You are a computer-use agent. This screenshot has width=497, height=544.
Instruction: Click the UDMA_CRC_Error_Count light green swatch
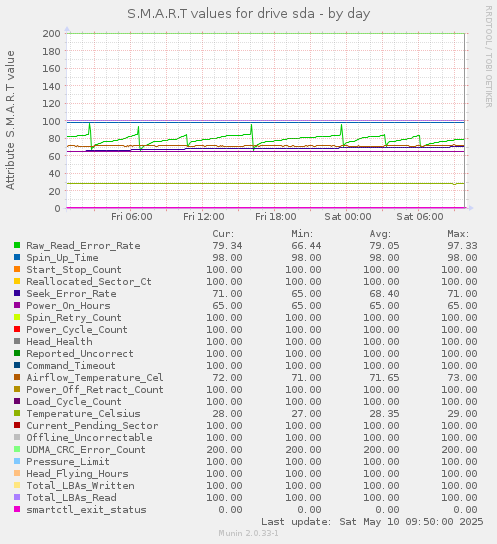17,449
